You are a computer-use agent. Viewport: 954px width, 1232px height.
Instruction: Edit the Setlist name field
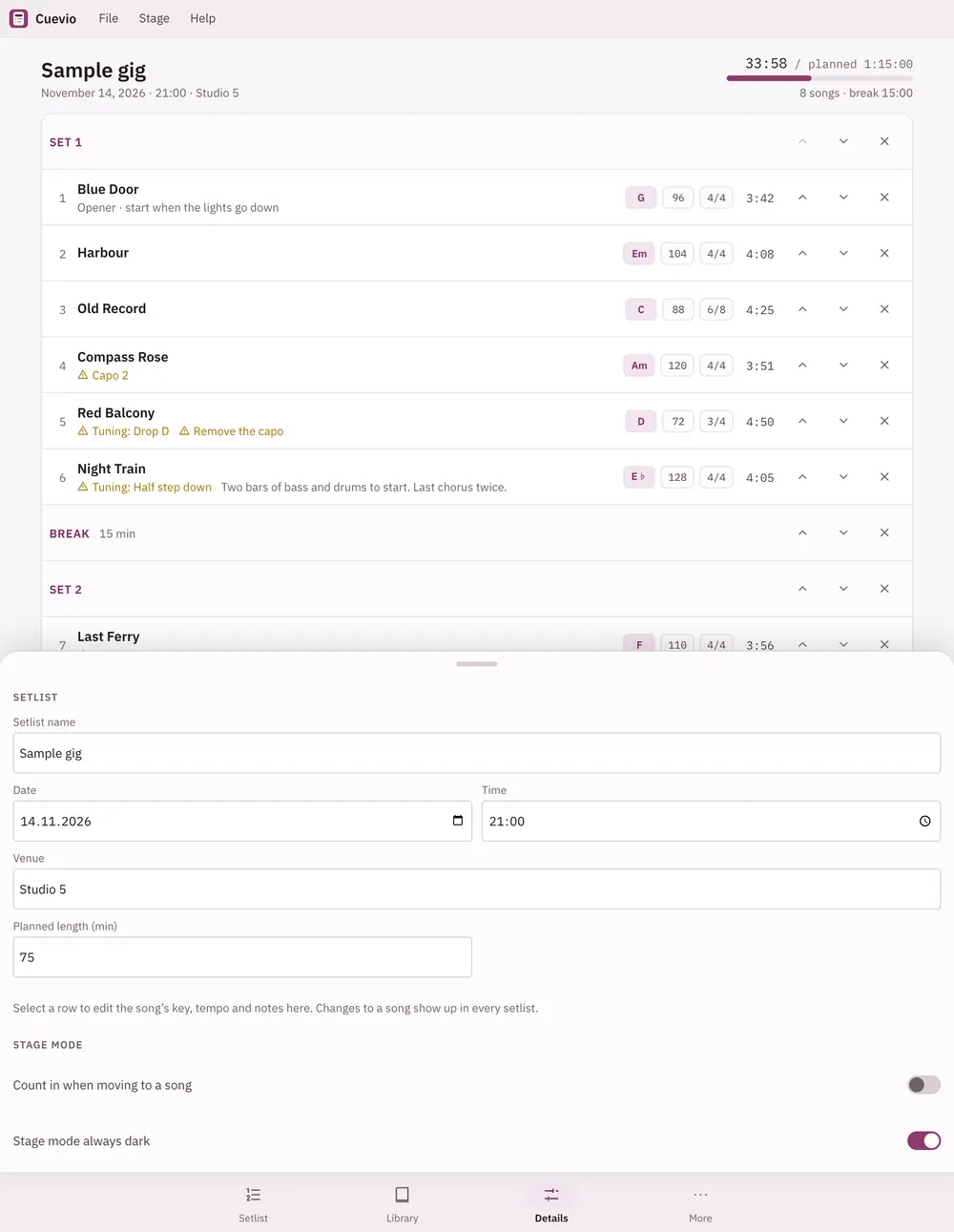[477, 753]
